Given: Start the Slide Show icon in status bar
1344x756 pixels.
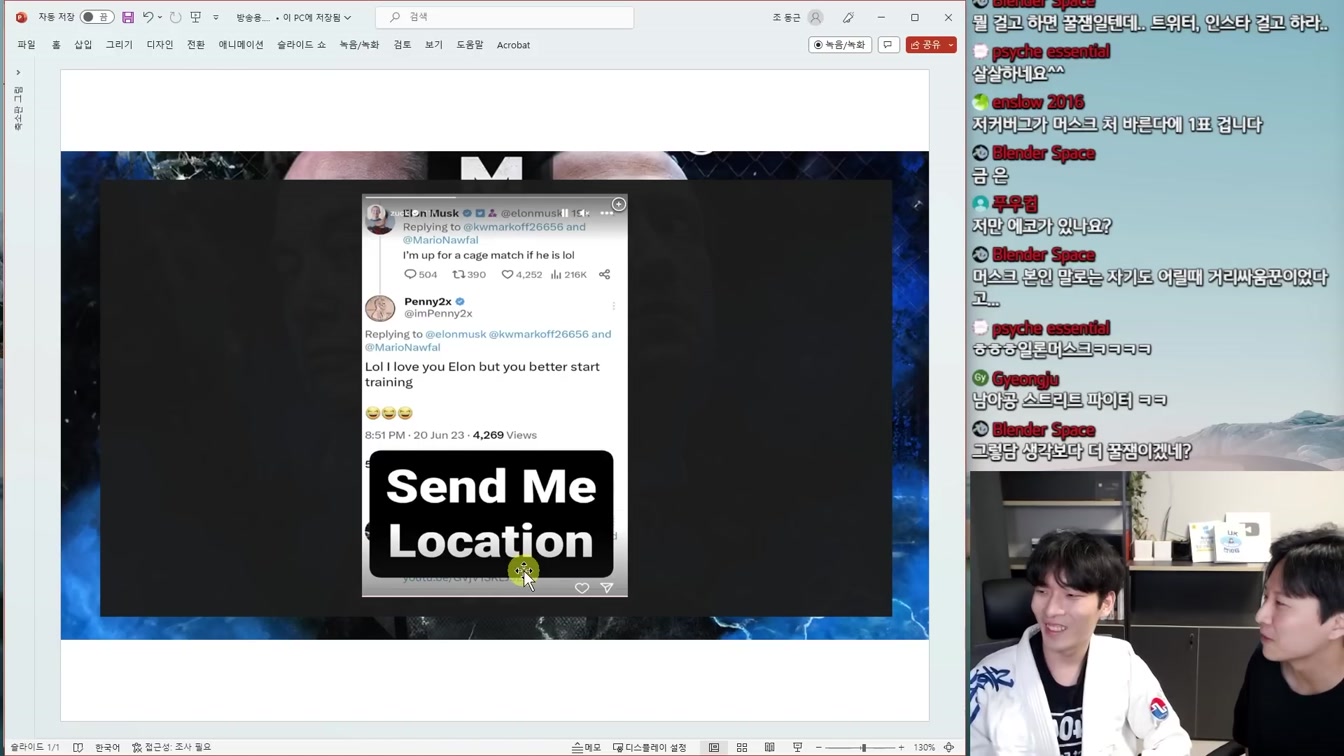Looking at the screenshot, I should point(797,747).
